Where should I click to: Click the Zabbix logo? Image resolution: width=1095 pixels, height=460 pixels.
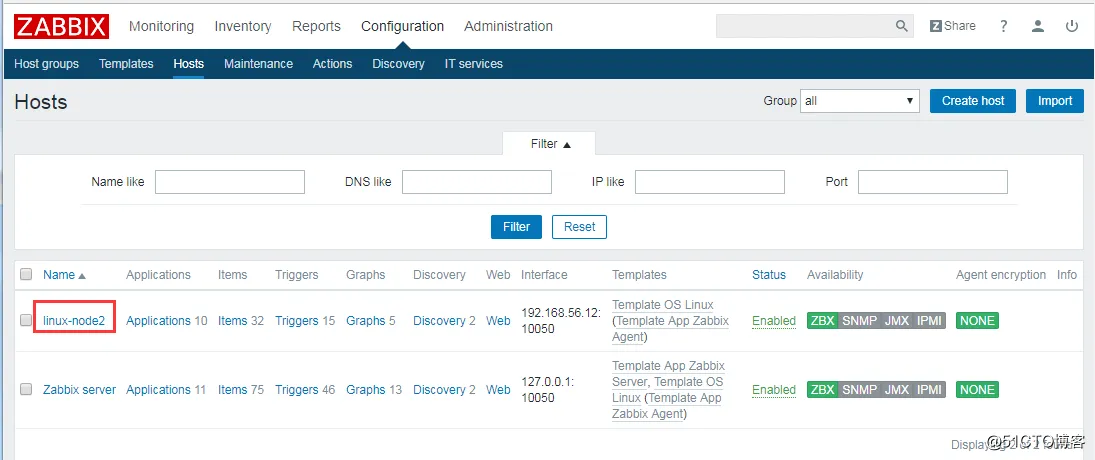pyautogui.click(x=61, y=26)
